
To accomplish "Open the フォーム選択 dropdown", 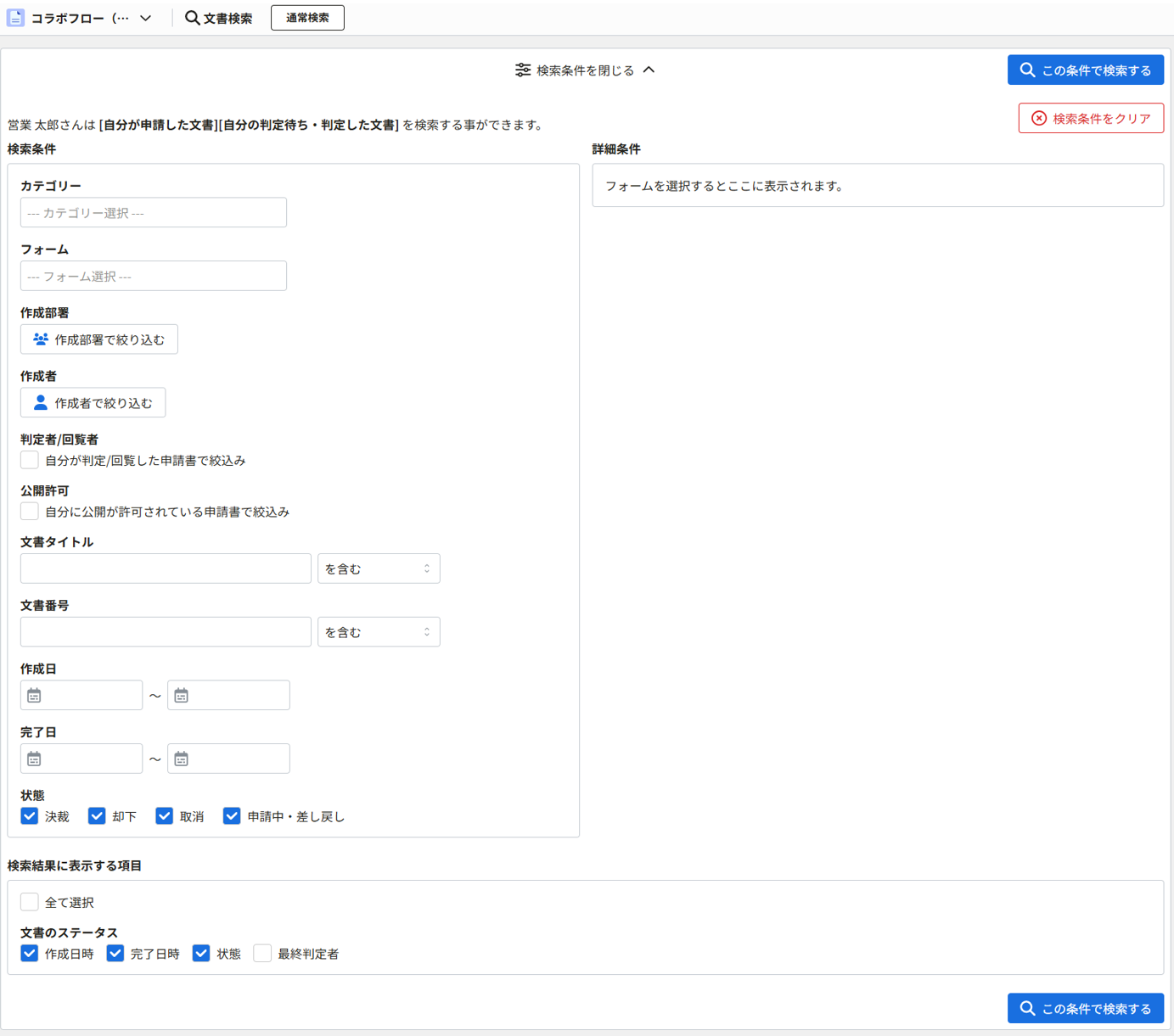I will 154,277.
